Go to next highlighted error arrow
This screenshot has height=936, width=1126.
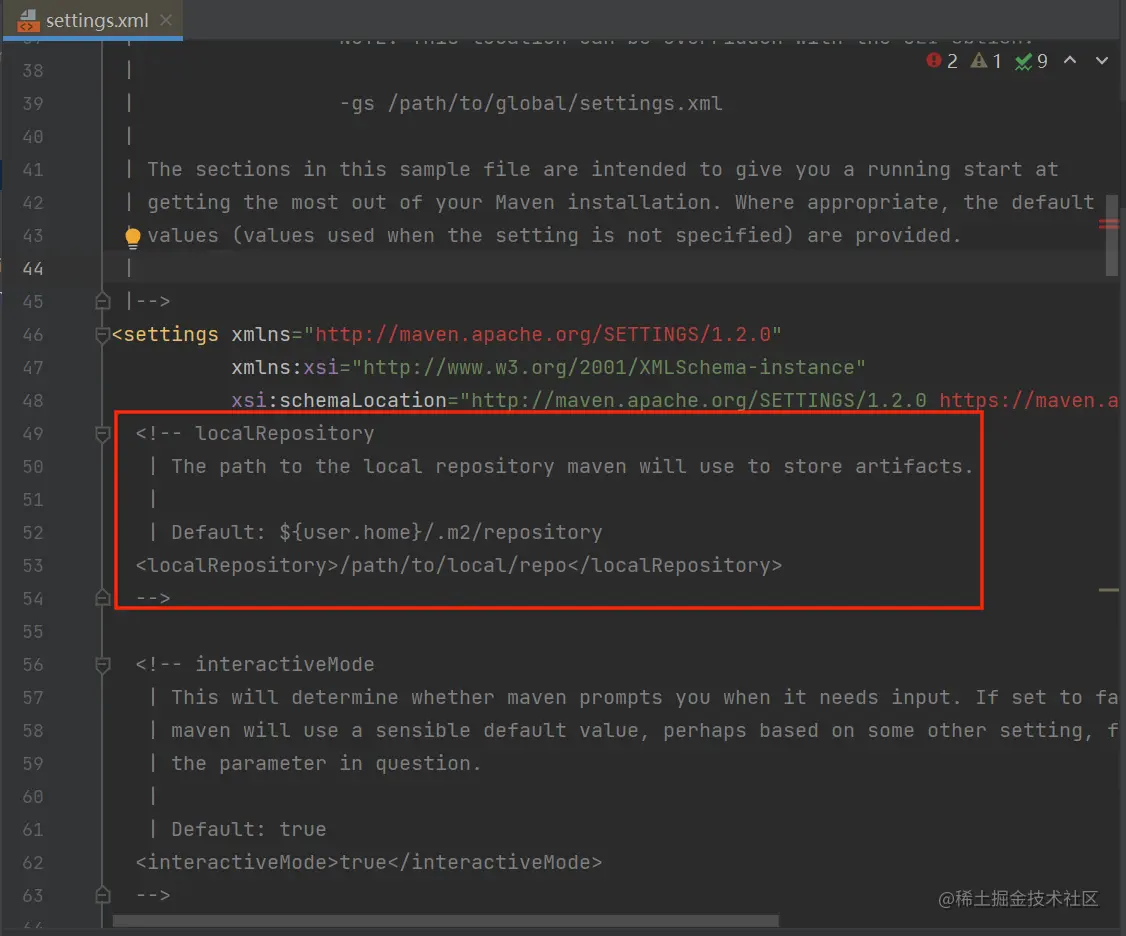click(1102, 61)
